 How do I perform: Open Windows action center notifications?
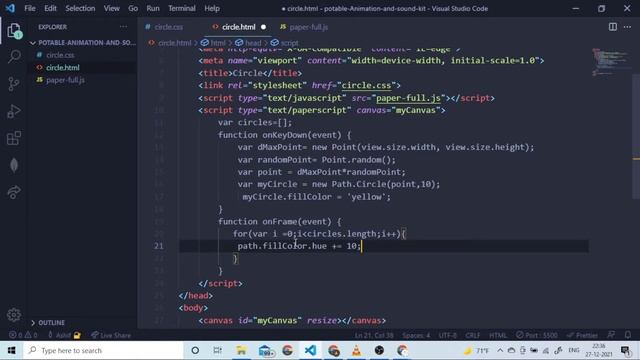click(625, 350)
